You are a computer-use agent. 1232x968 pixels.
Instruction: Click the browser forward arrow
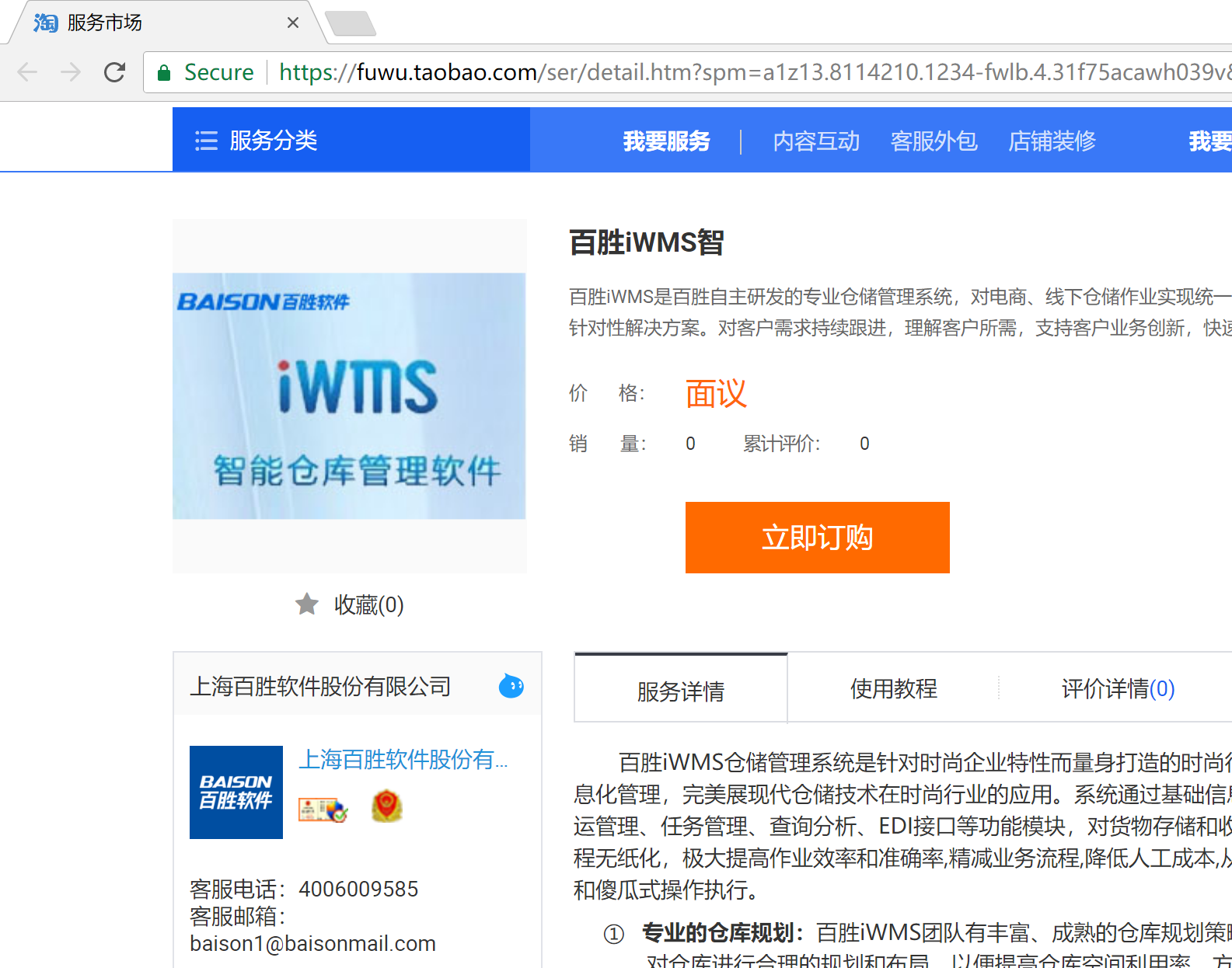[x=71, y=72]
